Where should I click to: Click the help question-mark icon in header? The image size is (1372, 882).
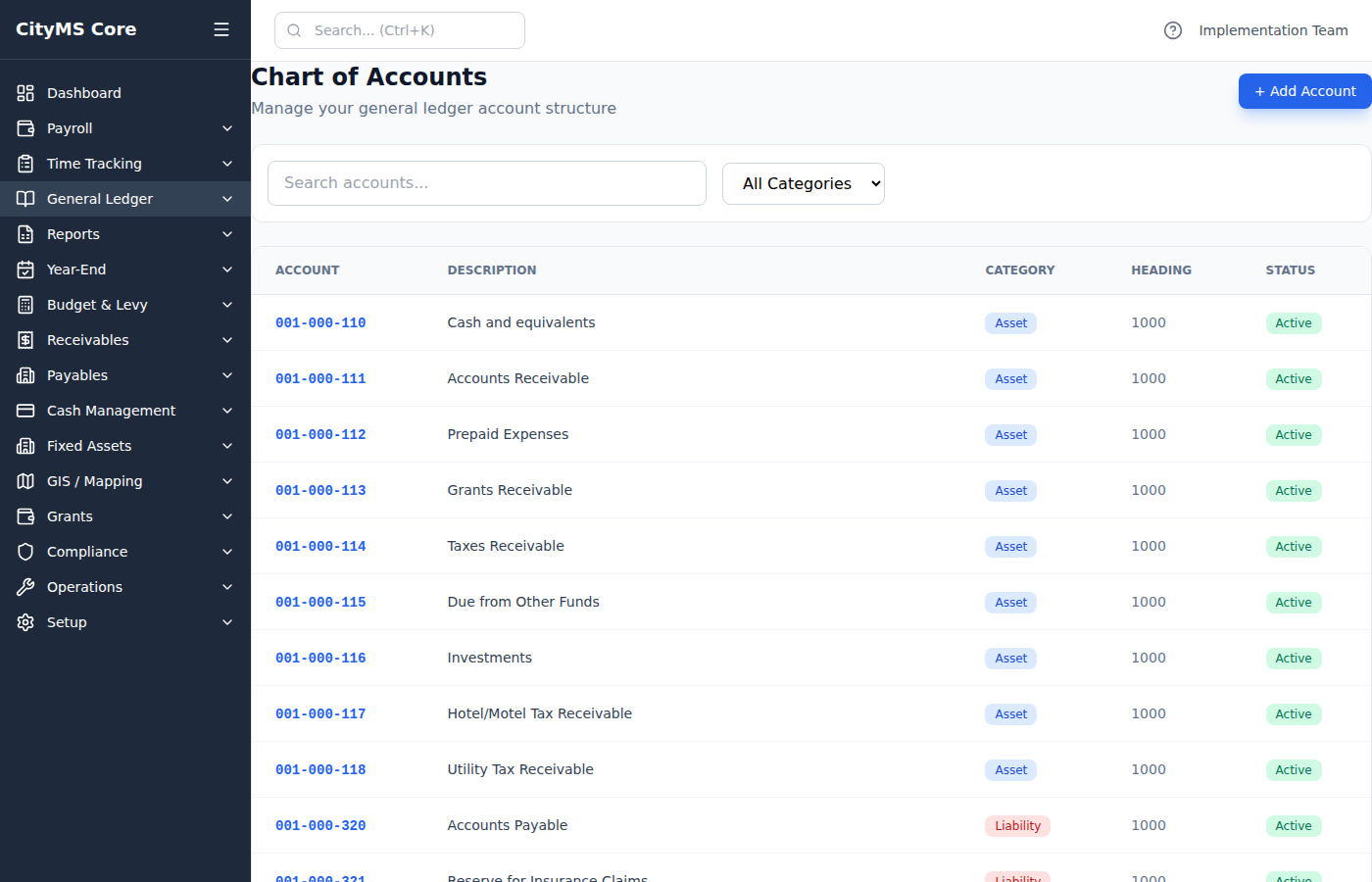click(x=1173, y=30)
